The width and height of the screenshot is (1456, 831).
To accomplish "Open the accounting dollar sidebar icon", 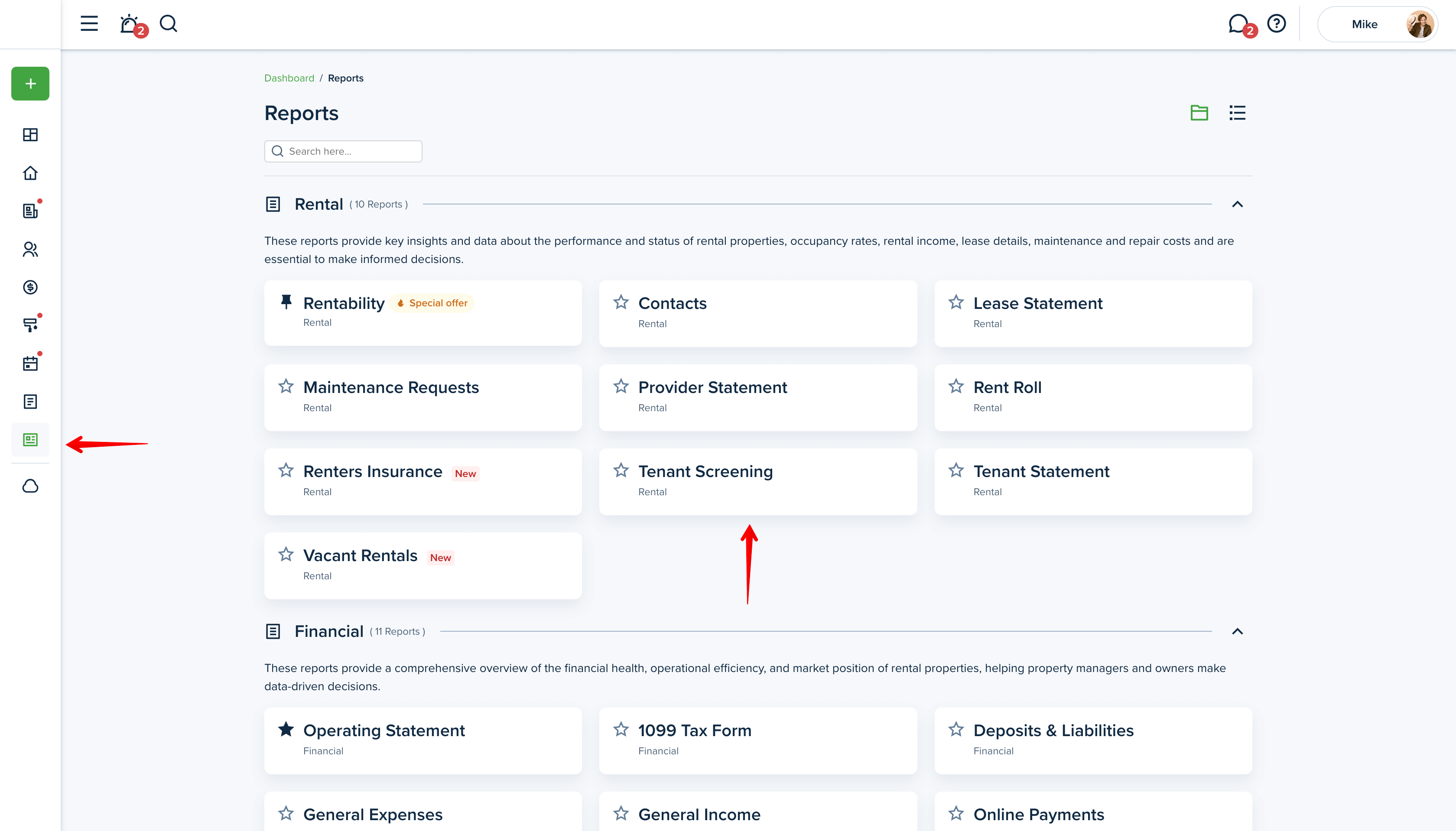I will (x=30, y=287).
